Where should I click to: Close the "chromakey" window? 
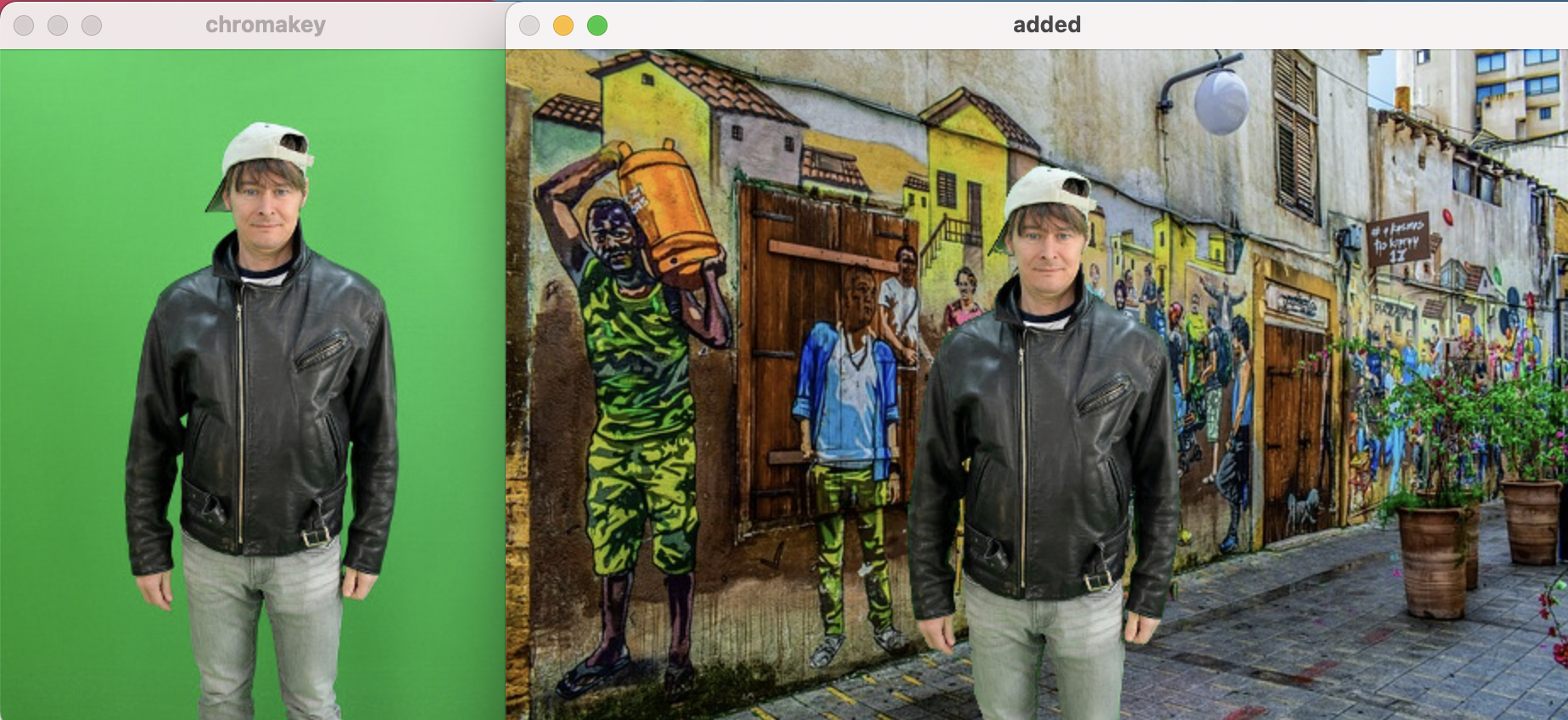point(24,25)
